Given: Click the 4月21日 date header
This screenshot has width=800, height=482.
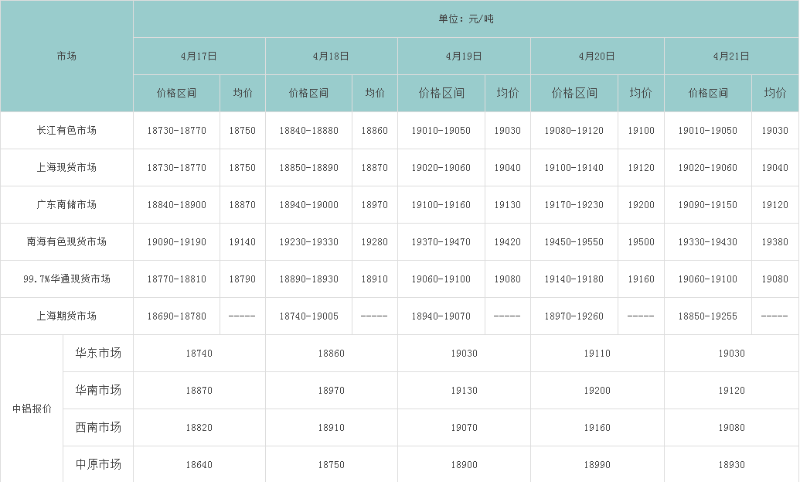Looking at the screenshot, I should click(731, 57).
